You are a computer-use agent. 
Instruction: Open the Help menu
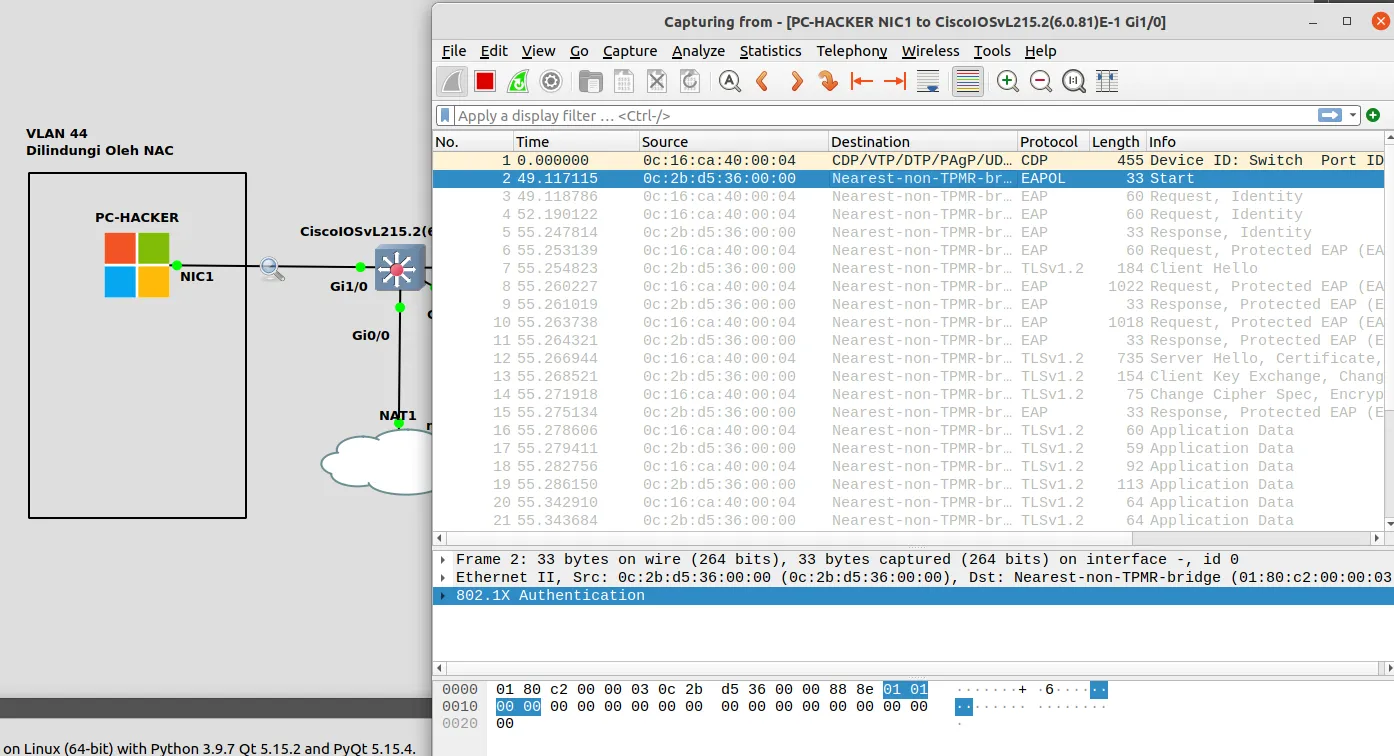1040,51
